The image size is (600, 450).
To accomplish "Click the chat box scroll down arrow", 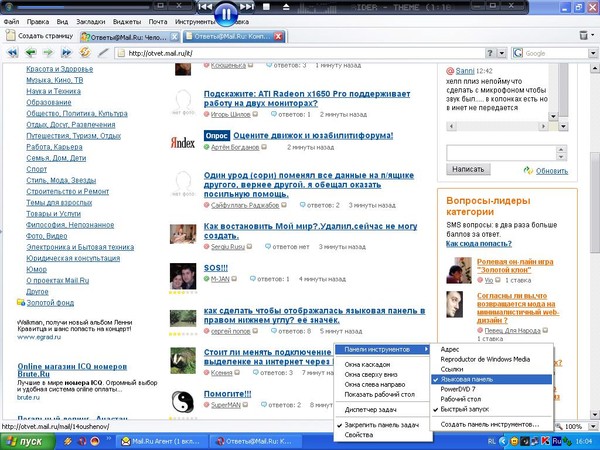I will 553,116.
